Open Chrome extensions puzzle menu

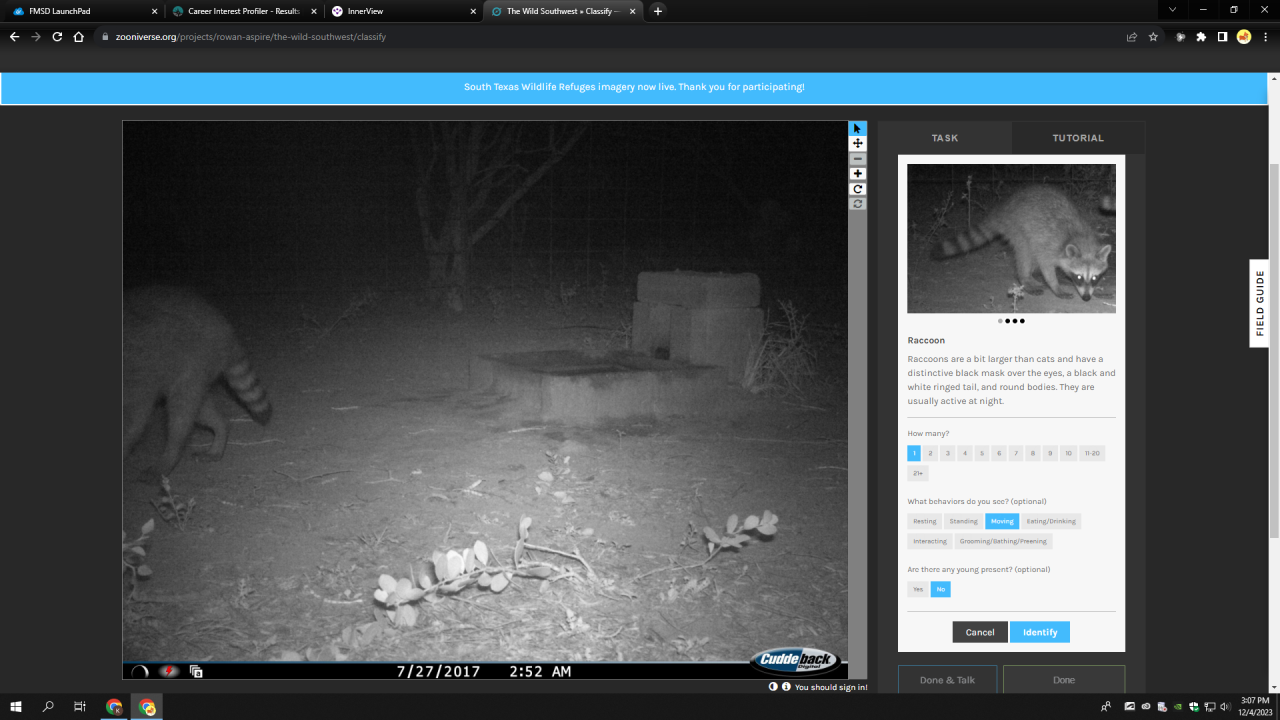[1201, 37]
